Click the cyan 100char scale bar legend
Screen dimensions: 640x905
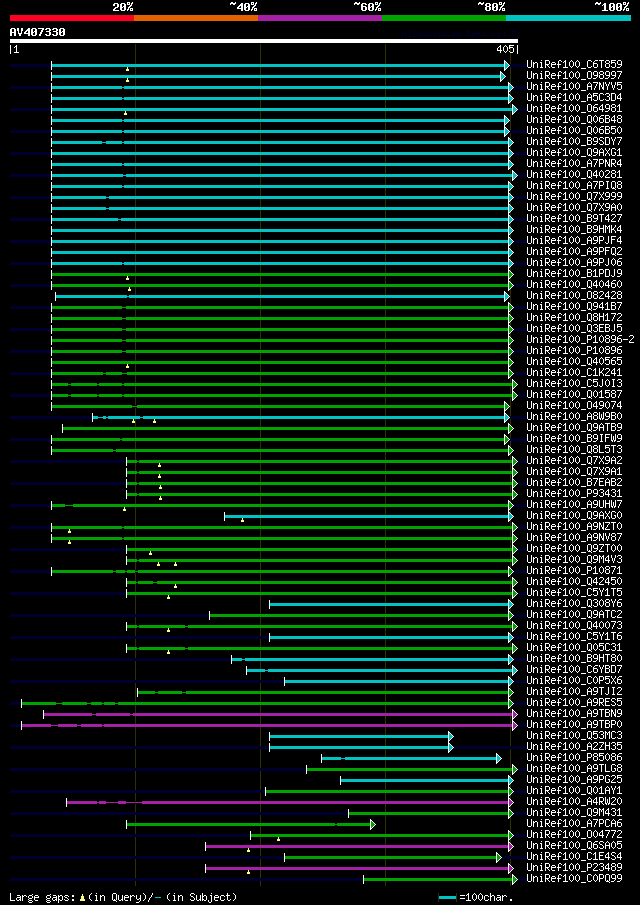(448, 897)
